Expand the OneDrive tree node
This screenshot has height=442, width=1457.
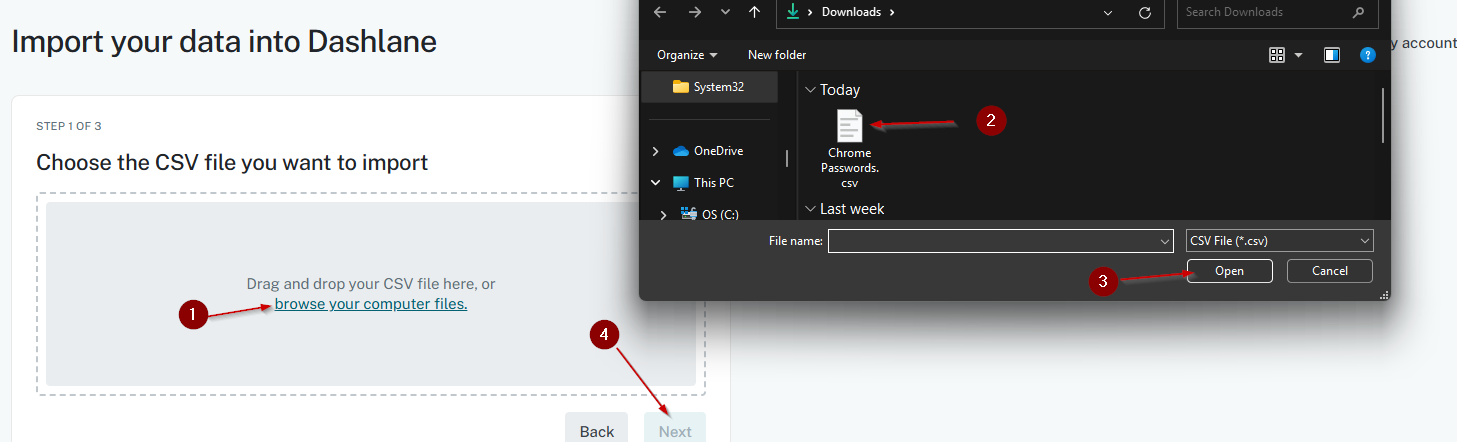[x=656, y=151]
